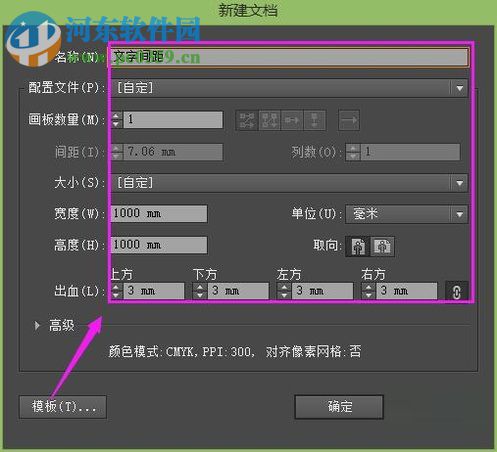The image size is (497, 452).
Task: Select grid by column artboard layout icon
Action: coord(270,120)
